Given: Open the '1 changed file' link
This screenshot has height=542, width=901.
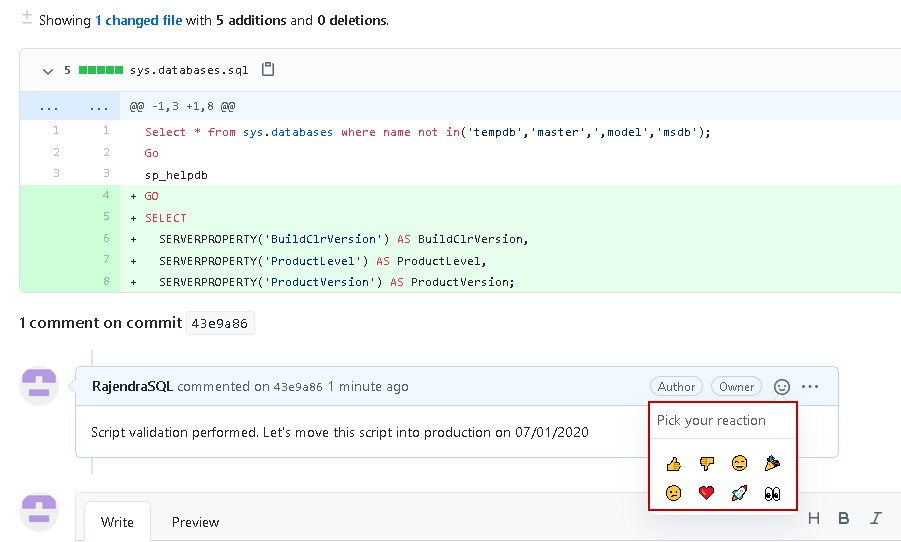Looking at the screenshot, I should click(x=139, y=20).
